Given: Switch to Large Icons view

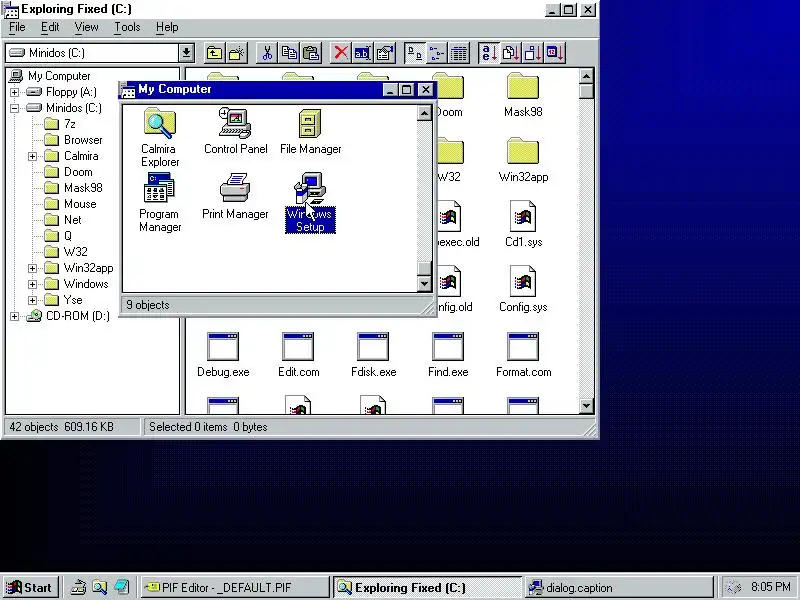Looking at the screenshot, I should 414,53.
